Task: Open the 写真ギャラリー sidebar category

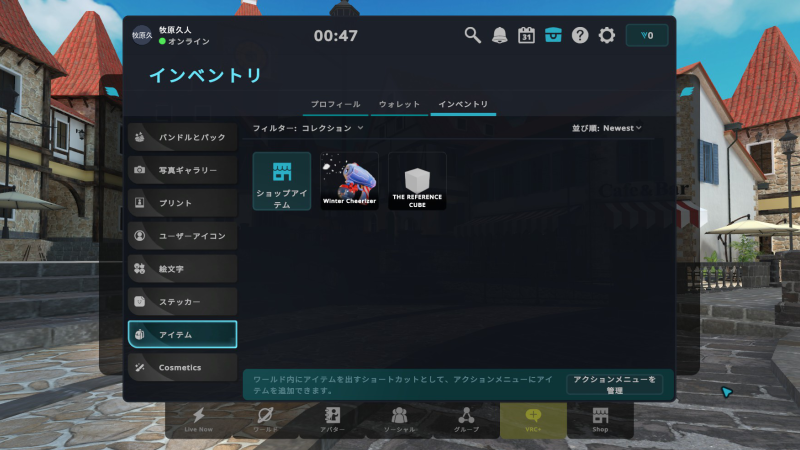Action: point(182,170)
